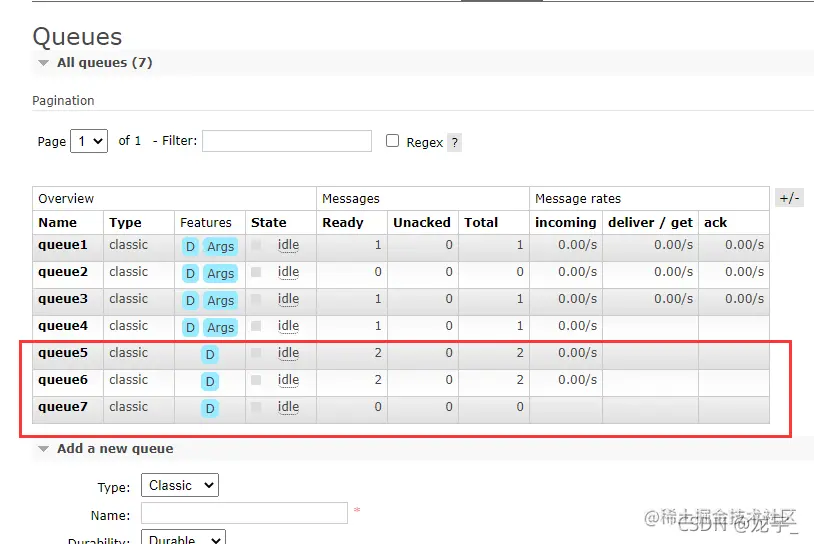Screen dimensions: 814x544
Task: Click the D durable badge for queue6
Action: [x=210, y=382]
